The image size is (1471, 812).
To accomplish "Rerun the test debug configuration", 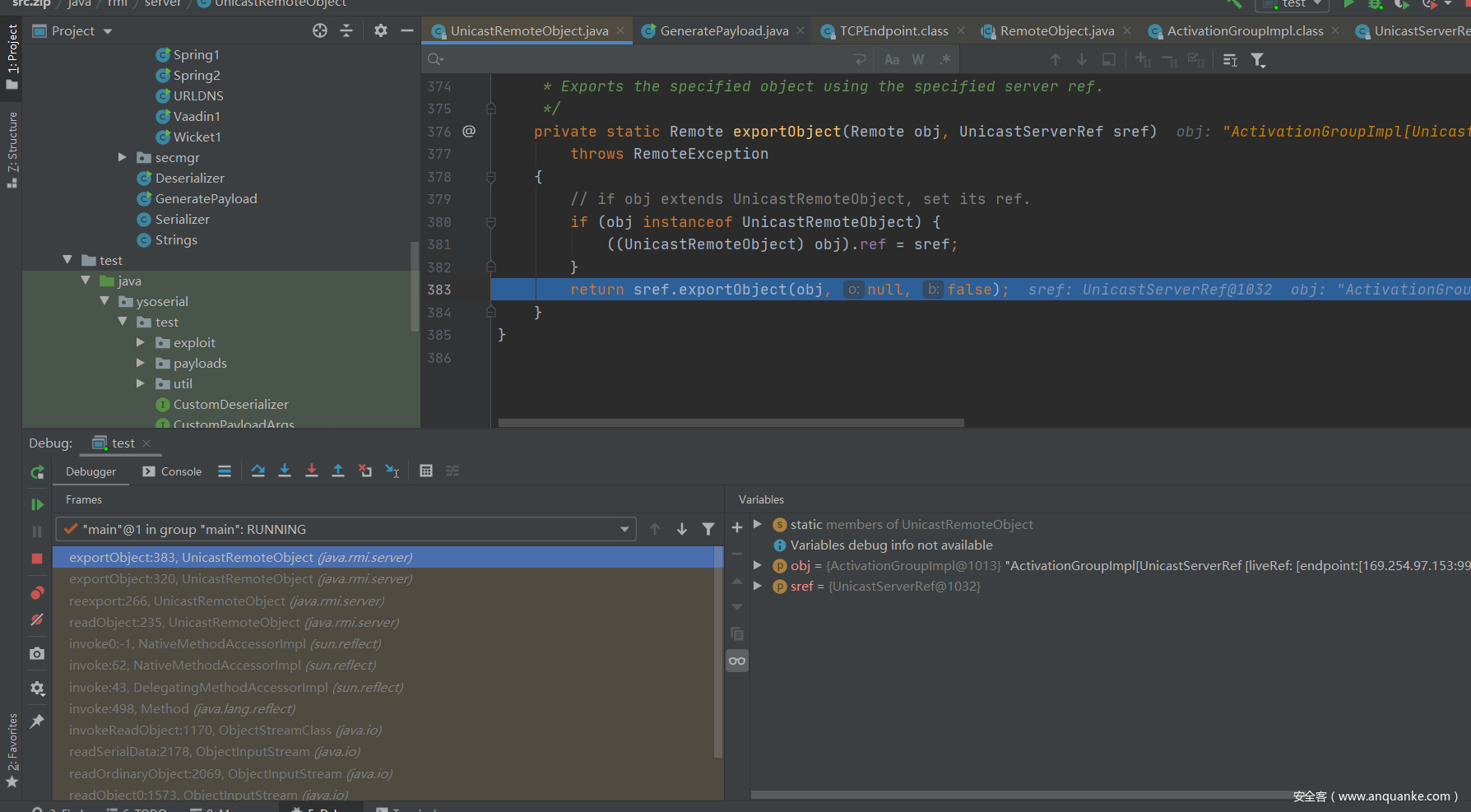I will (37, 472).
